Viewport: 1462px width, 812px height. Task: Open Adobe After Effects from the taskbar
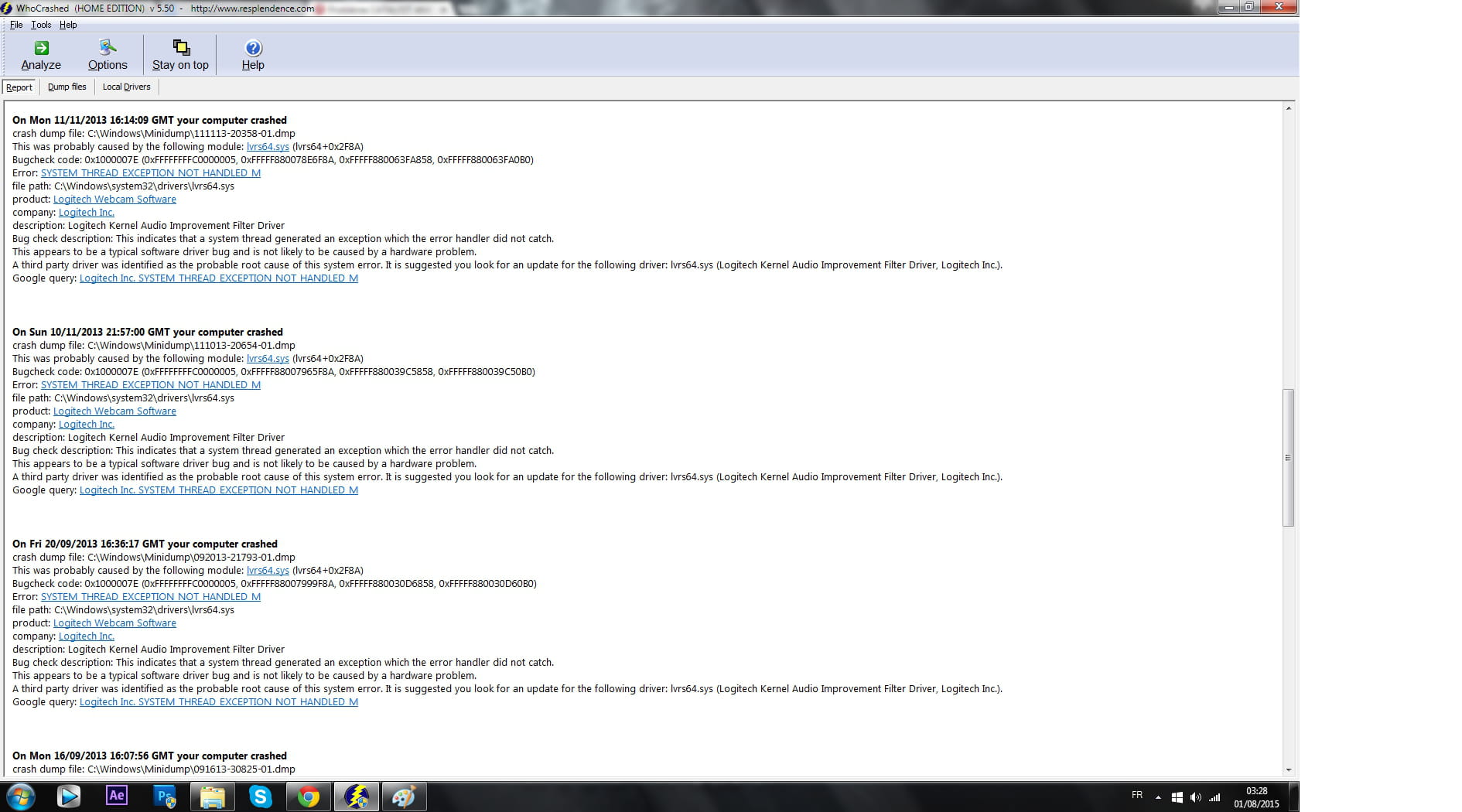tap(117, 796)
